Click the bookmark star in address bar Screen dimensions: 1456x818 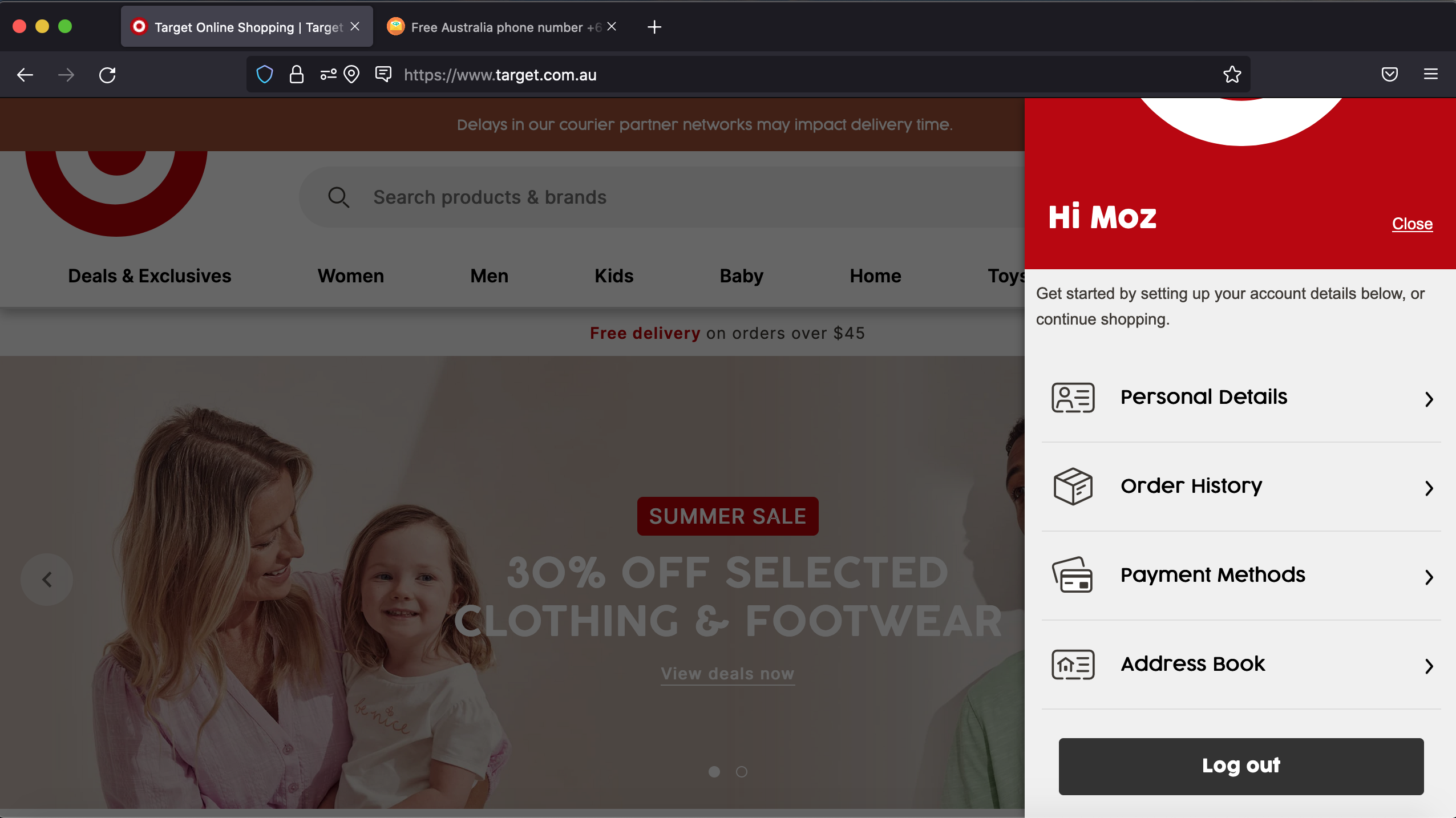[1232, 75]
